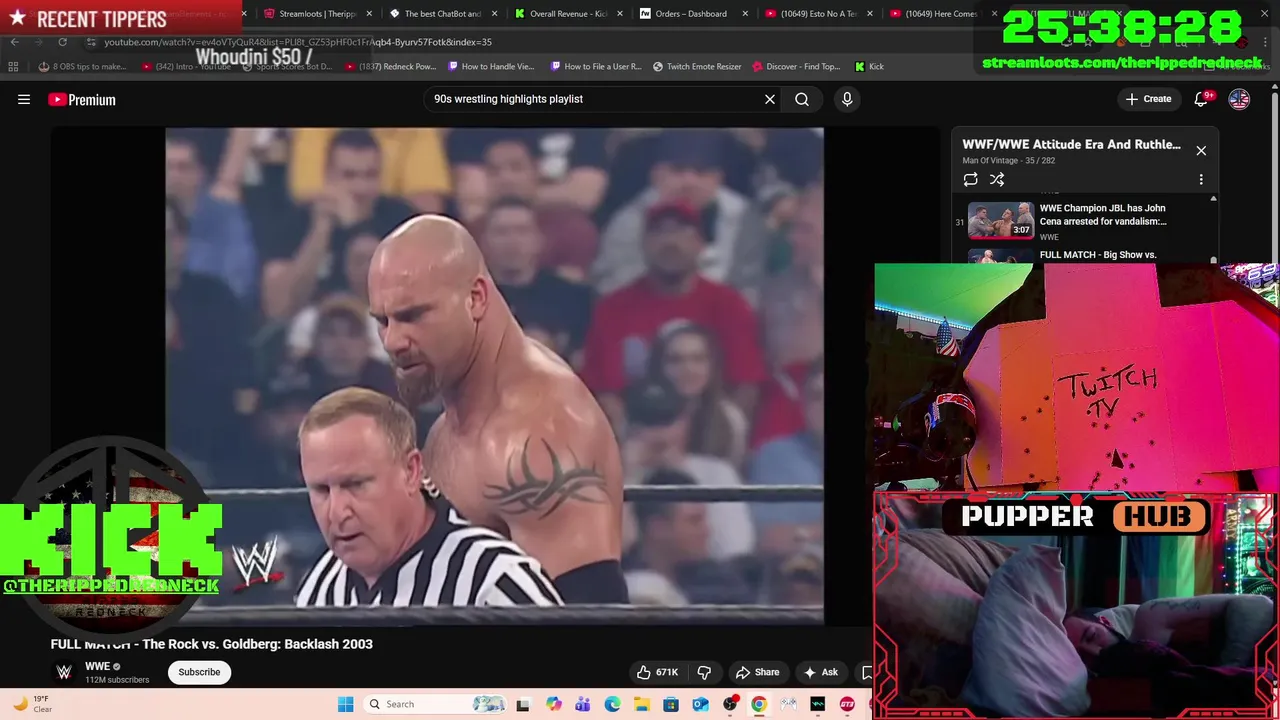Open the account avatar menu
The width and height of the screenshot is (1280, 720).
click(1239, 99)
